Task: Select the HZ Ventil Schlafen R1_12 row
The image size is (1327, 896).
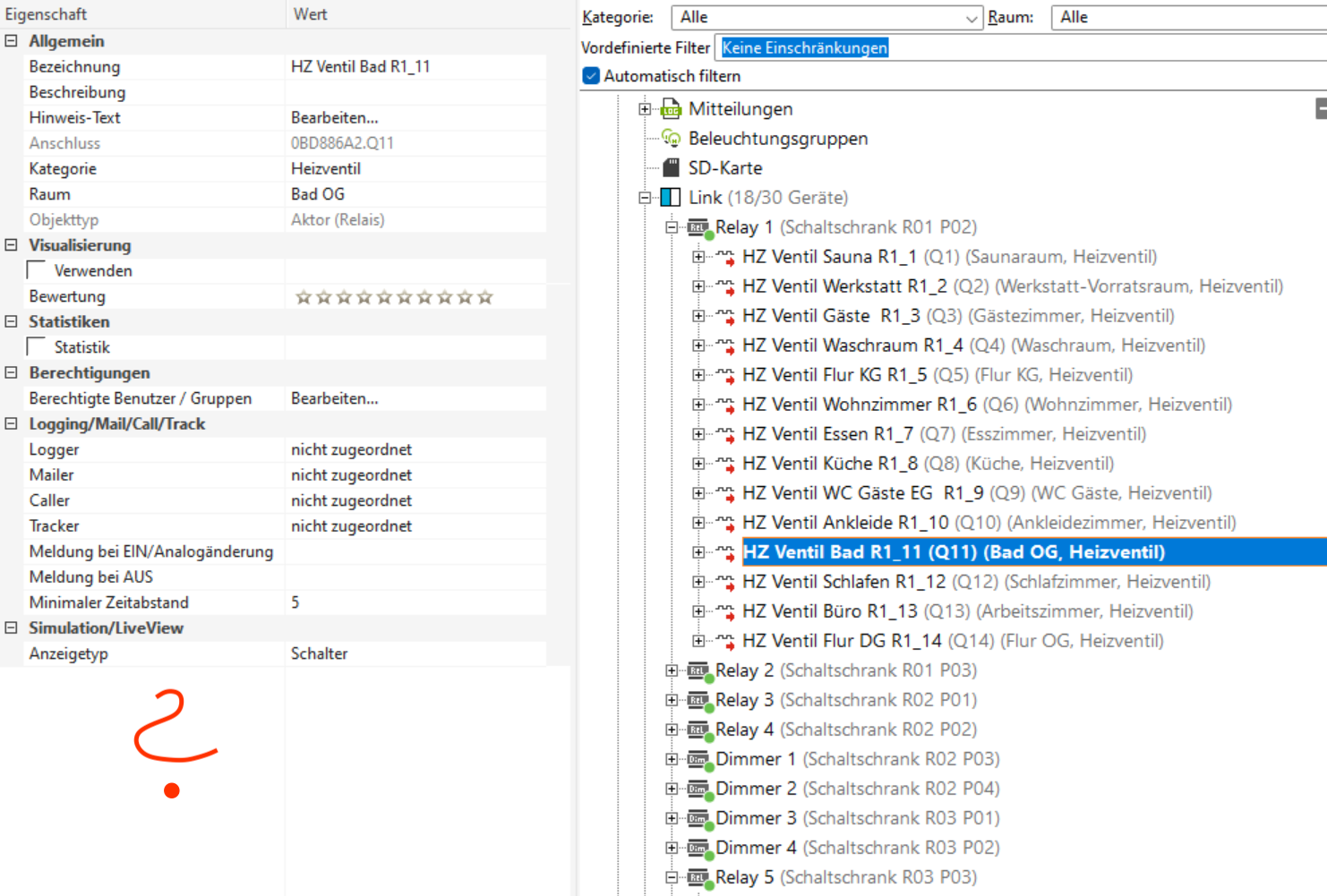Action: [977, 582]
